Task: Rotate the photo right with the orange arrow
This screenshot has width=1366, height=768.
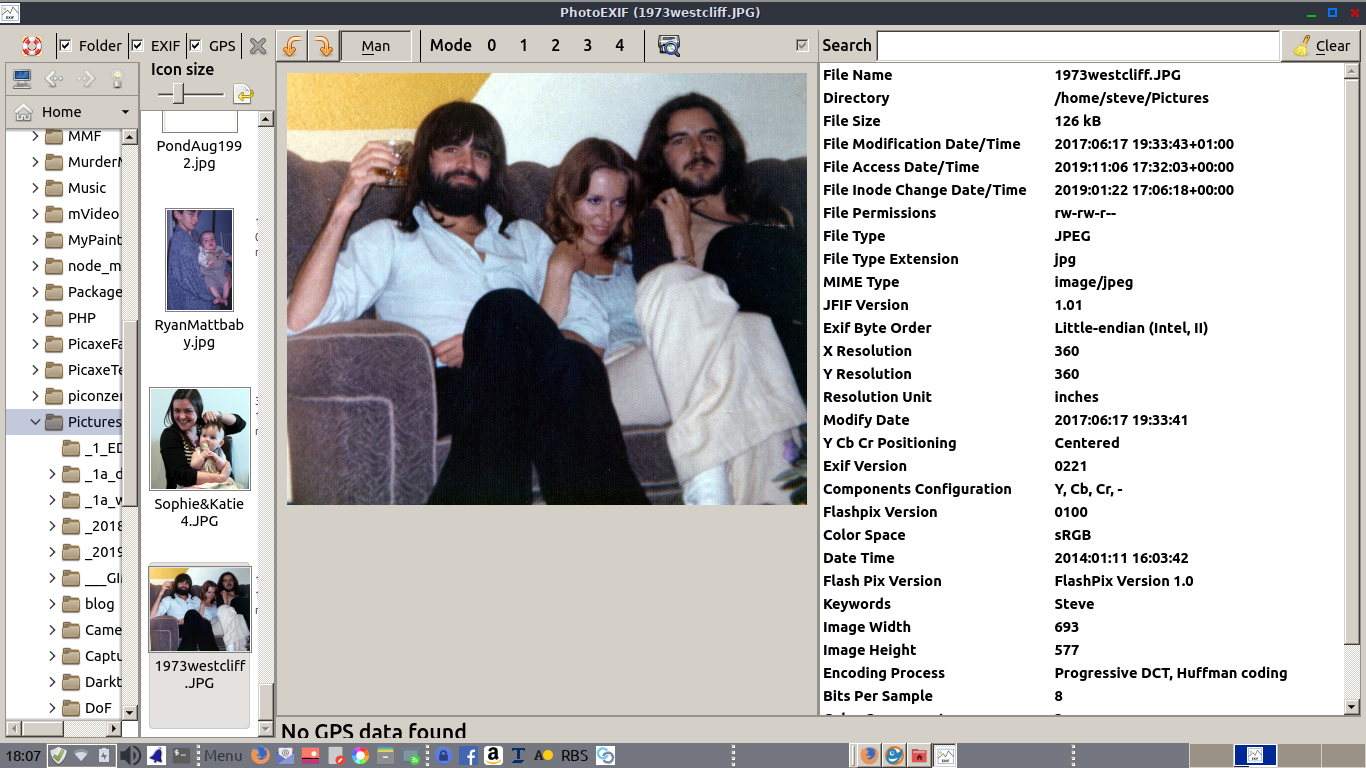Action: [322, 46]
